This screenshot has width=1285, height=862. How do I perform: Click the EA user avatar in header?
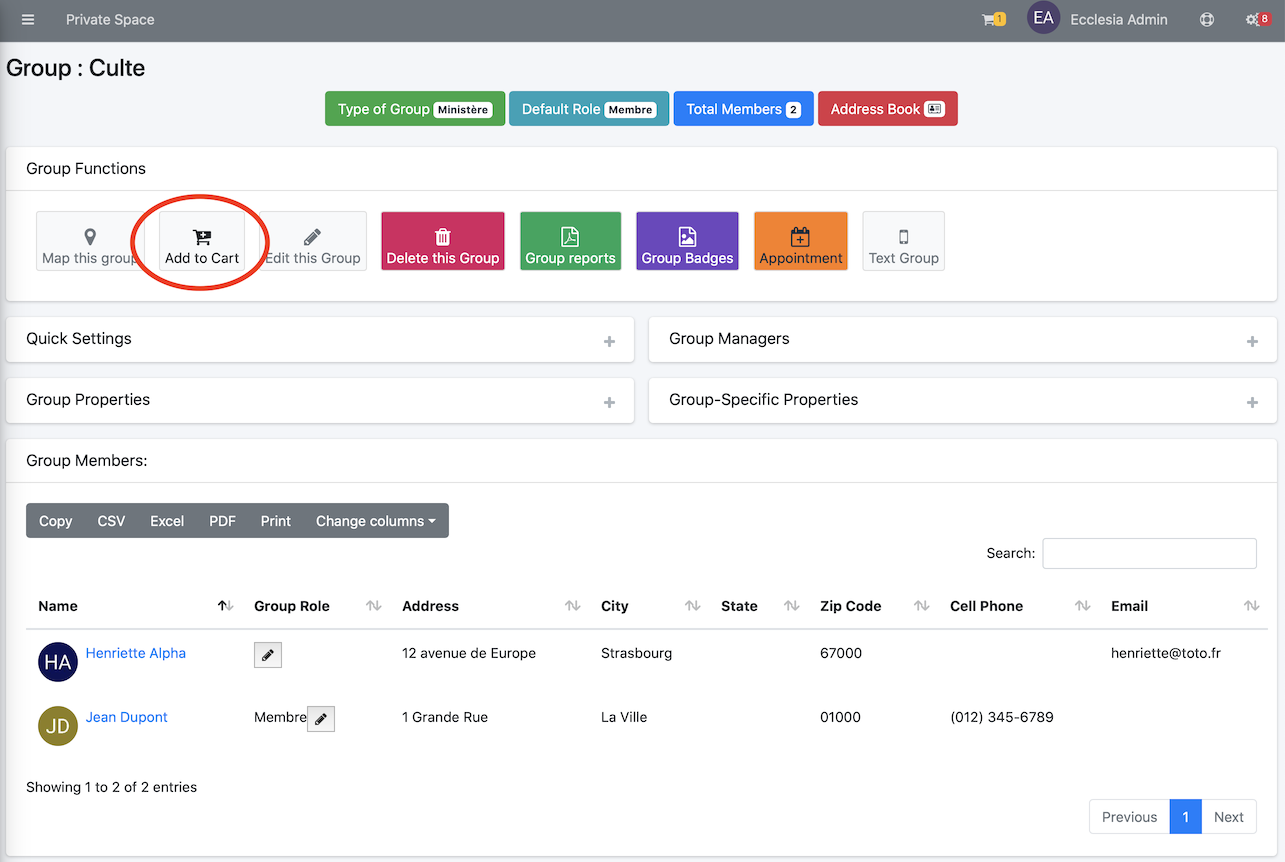(x=1043, y=19)
